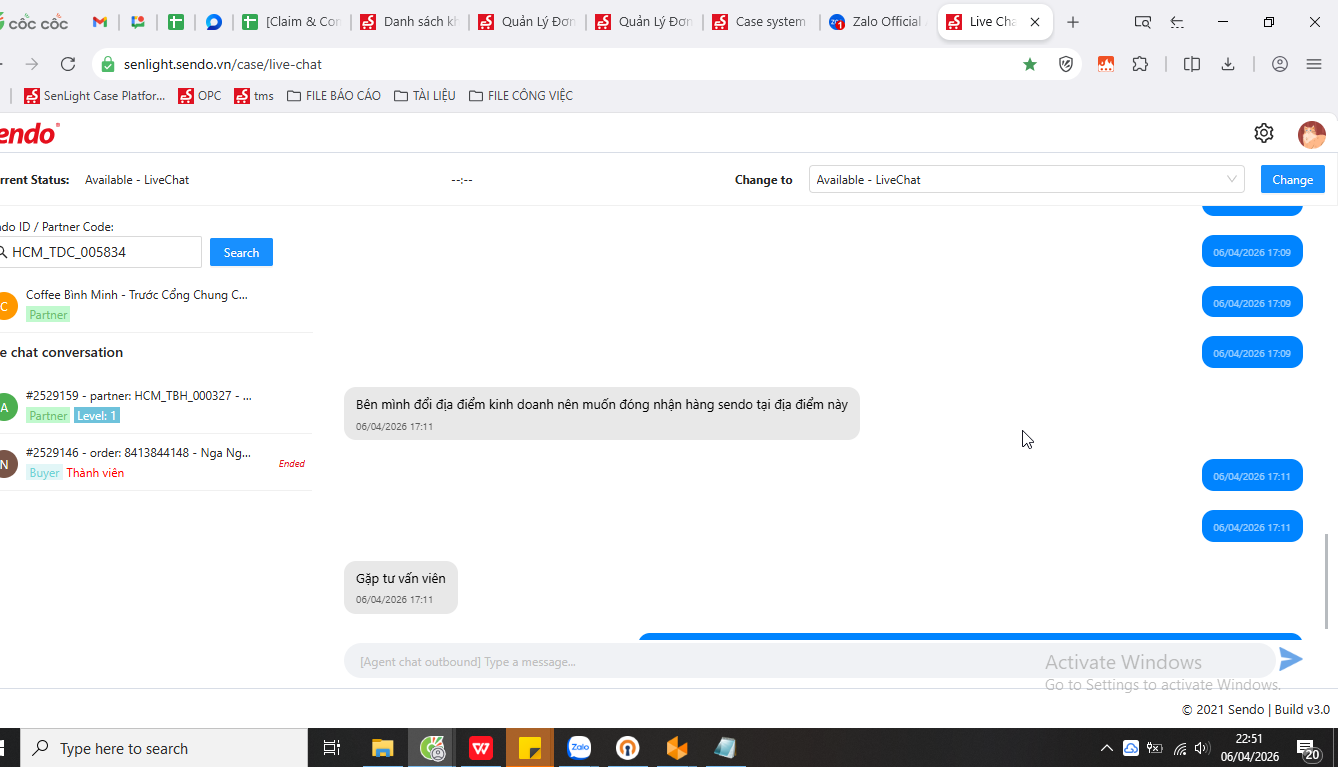Open the orange keyhole app on the taskbar
This screenshot has width=1338, height=767.
pyautogui.click(x=628, y=748)
